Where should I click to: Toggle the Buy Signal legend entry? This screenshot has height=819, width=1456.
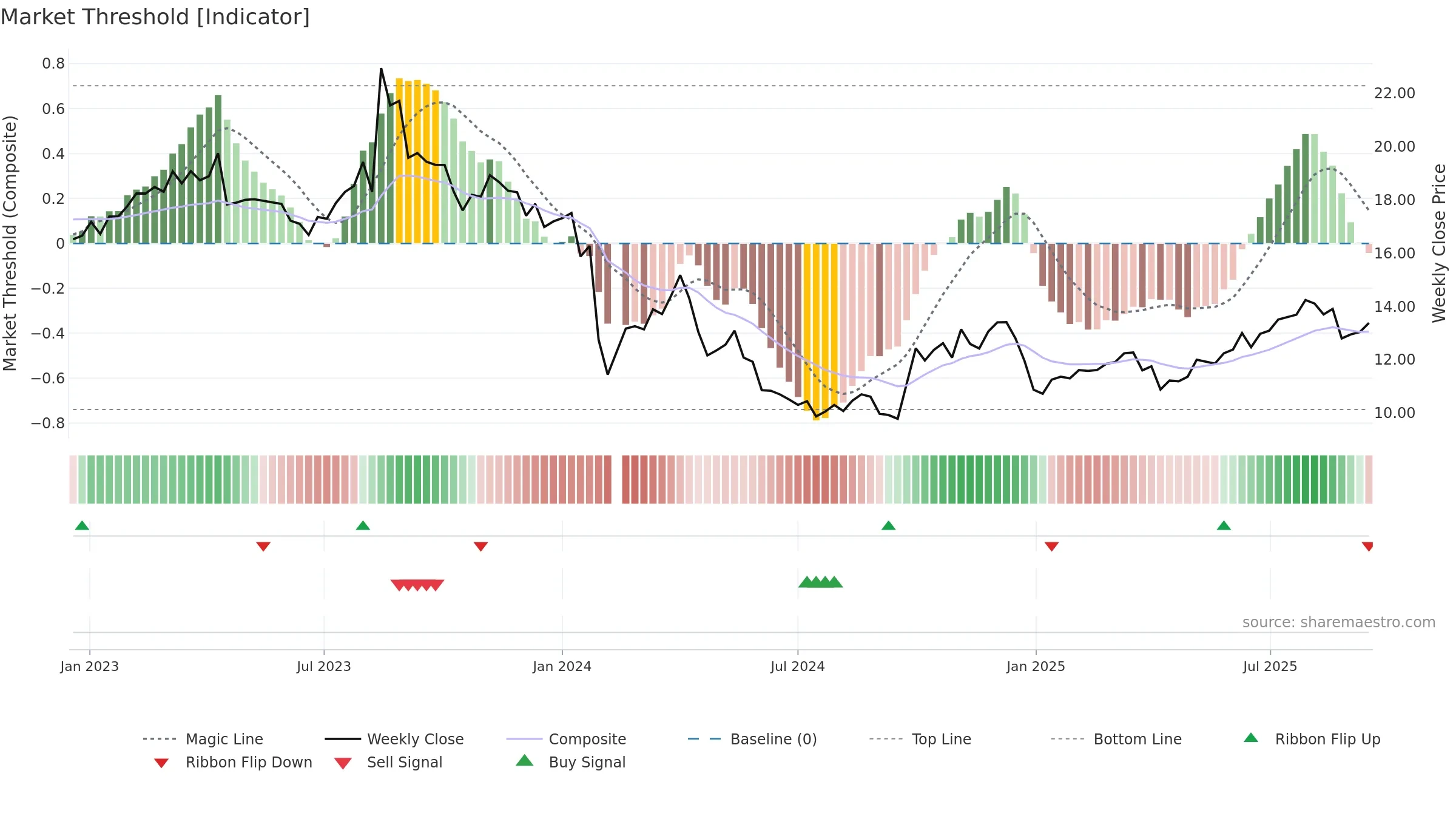coord(570,762)
